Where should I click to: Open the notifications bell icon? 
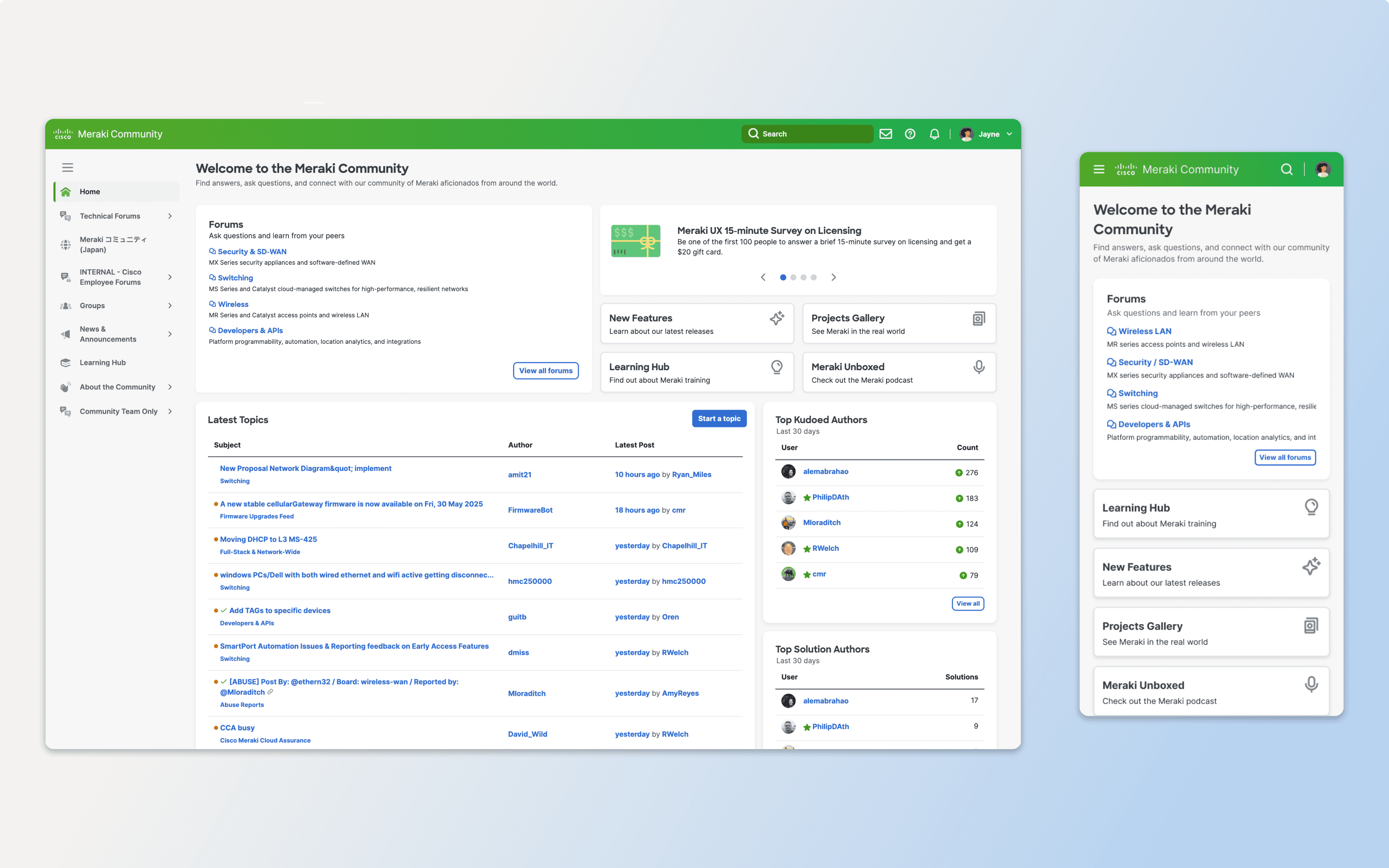(x=935, y=134)
